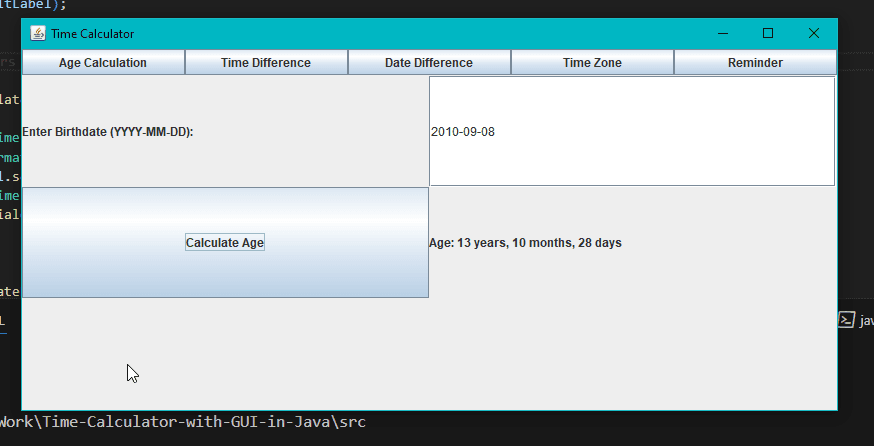Close the Time Calculator window
The width and height of the screenshot is (874, 446).
click(x=814, y=34)
